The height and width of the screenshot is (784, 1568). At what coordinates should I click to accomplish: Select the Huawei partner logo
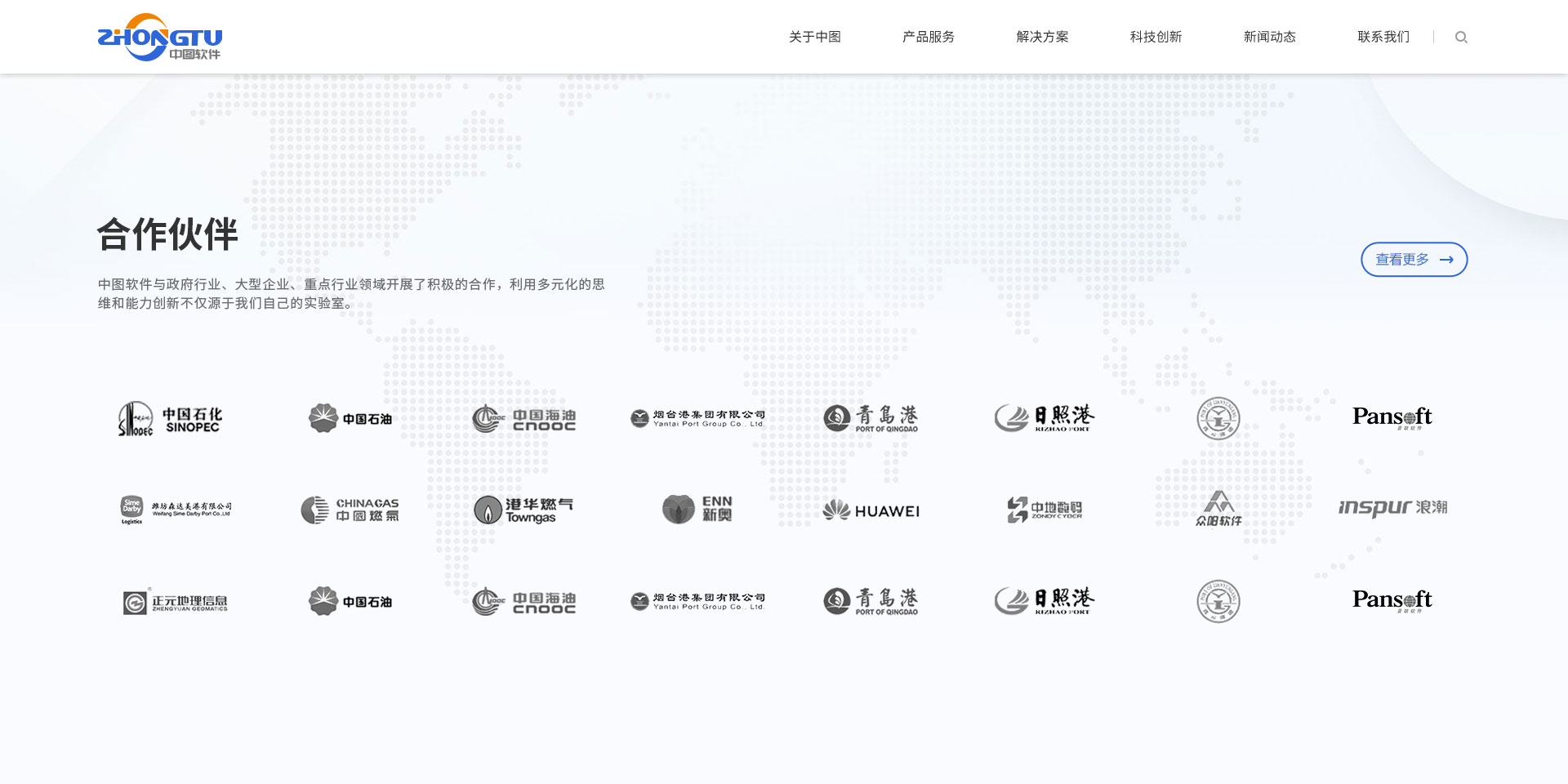coord(871,510)
